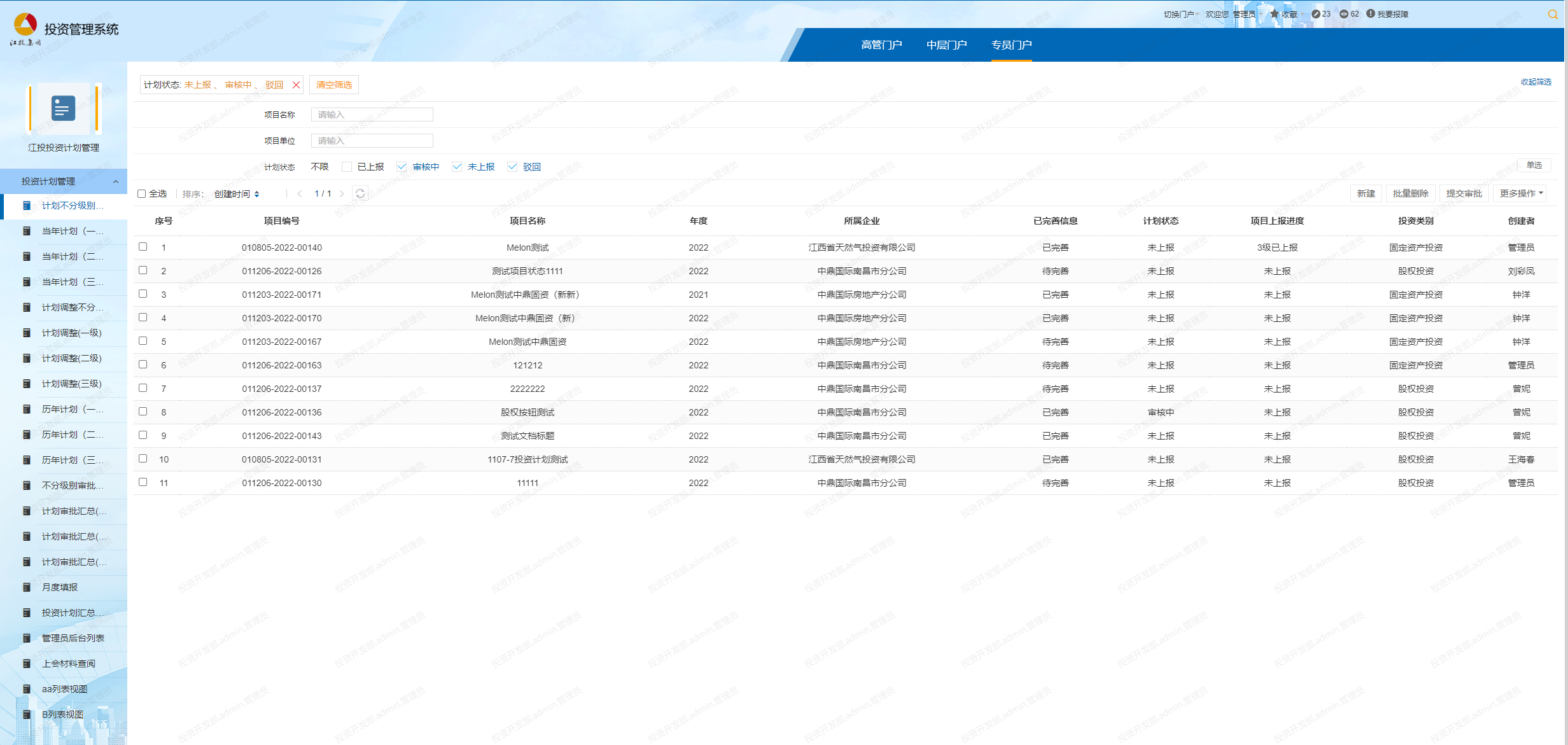Image resolution: width=1568 pixels, height=745 pixels.
Task: Switch to 中层门户 tab
Action: tap(946, 45)
